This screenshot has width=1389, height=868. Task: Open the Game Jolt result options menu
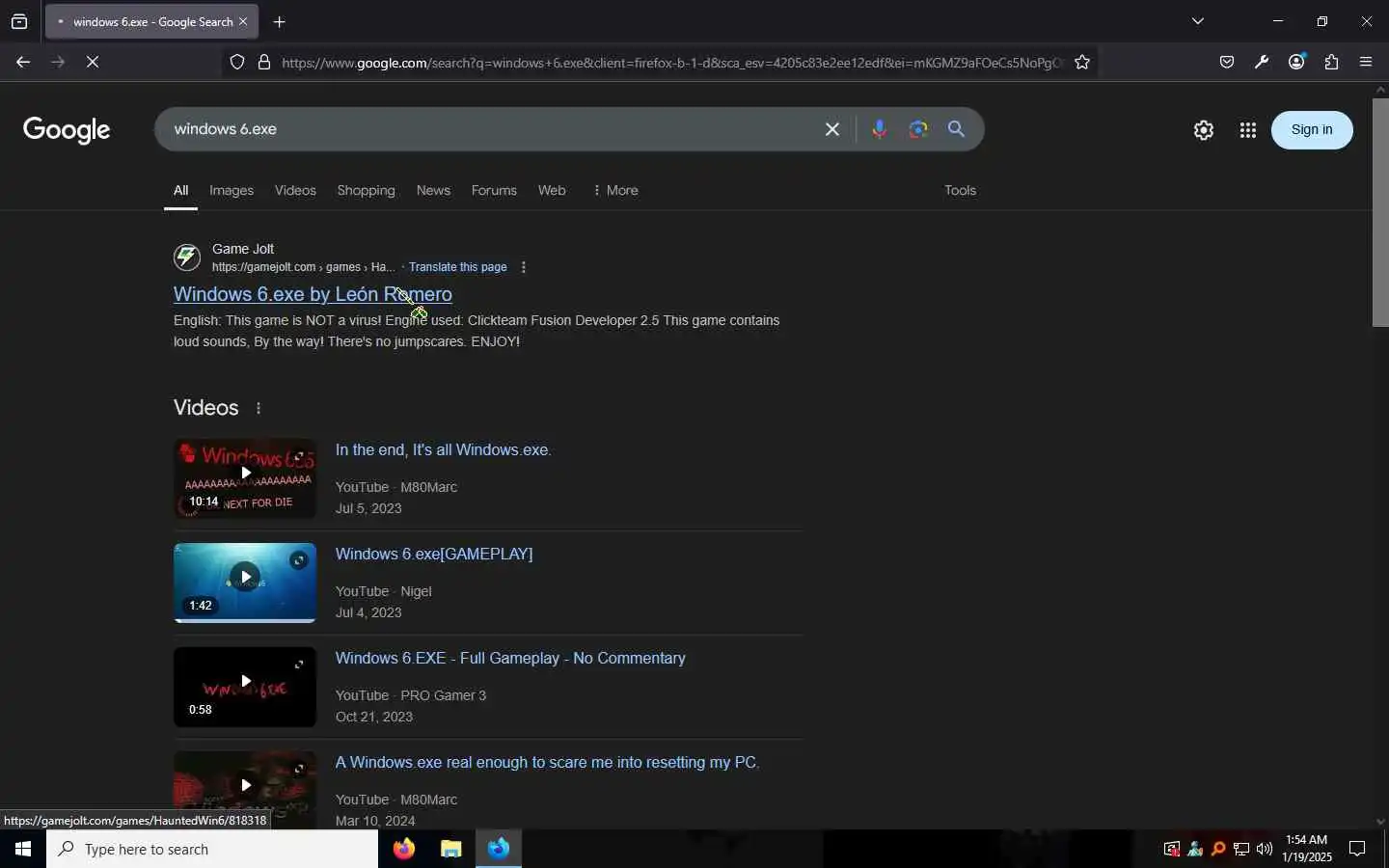[524, 267]
